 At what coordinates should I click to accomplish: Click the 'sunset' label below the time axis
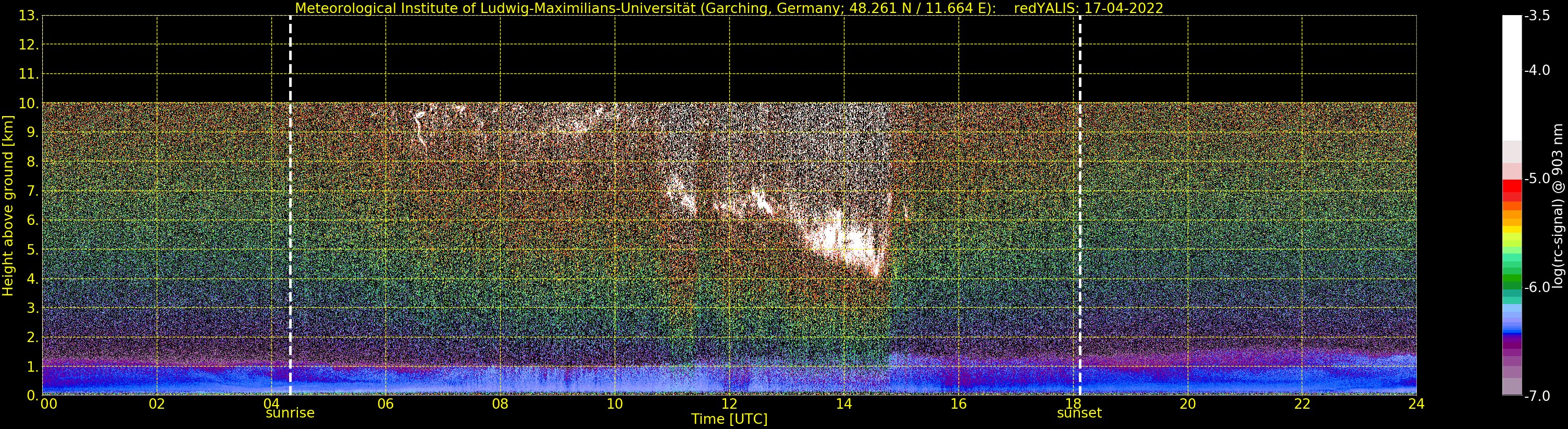[1079, 413]
